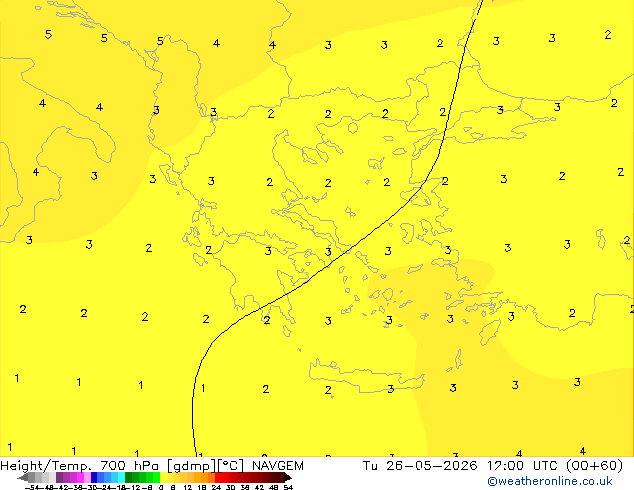The height and width of the screenshot is (490, 634).
Task: Click the island of Crete on the map
Action: [366, 376]
